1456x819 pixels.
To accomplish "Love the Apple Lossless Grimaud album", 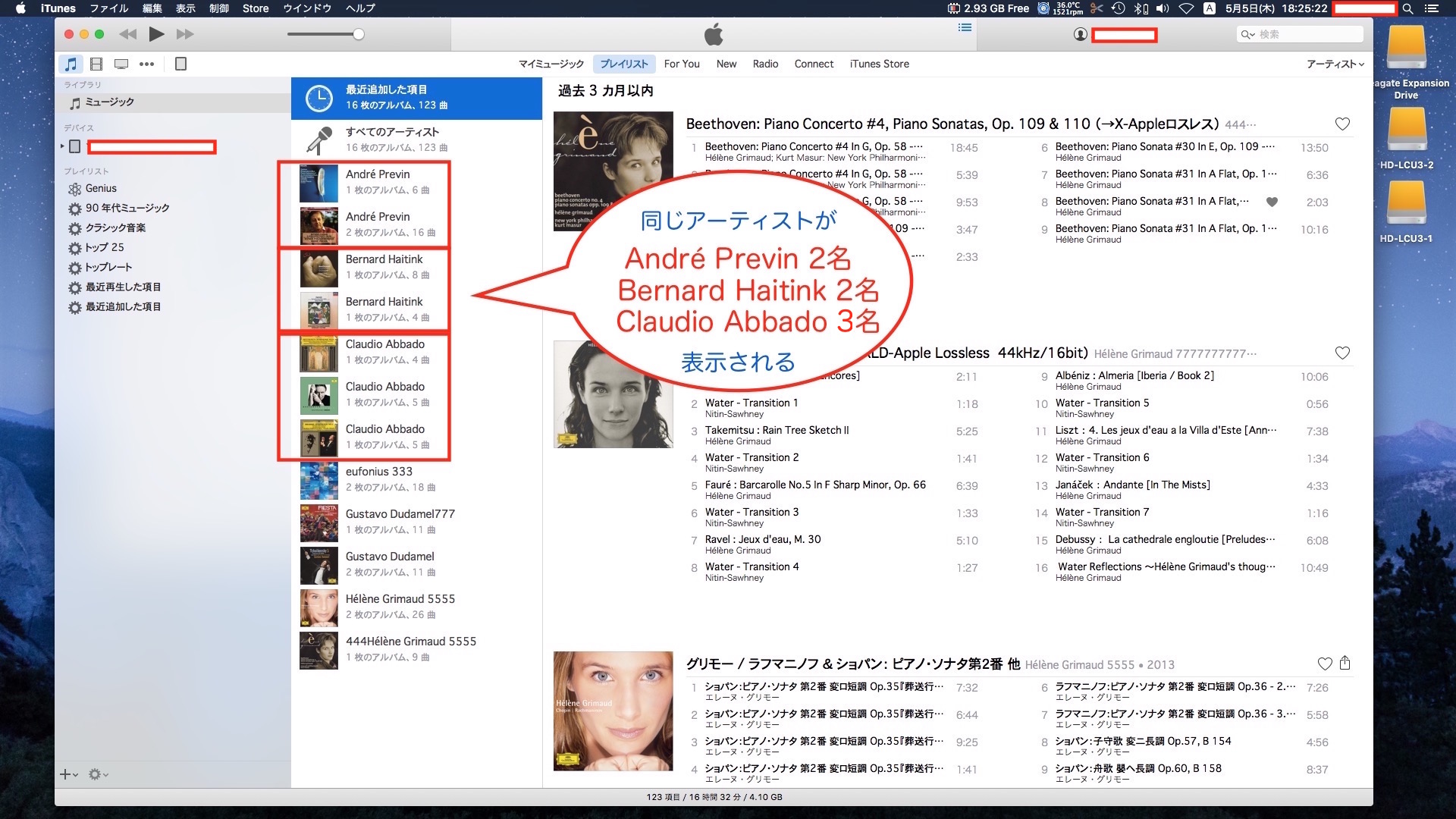I will point(1342,353).
